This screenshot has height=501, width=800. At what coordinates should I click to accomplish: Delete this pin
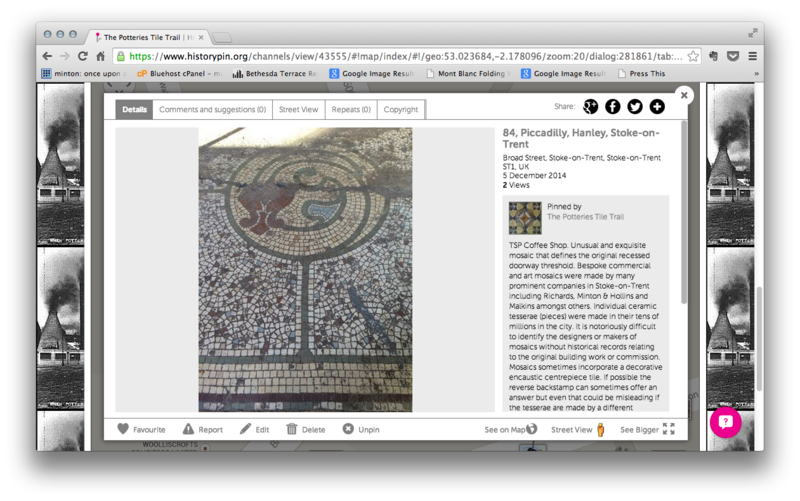[306, 429]
